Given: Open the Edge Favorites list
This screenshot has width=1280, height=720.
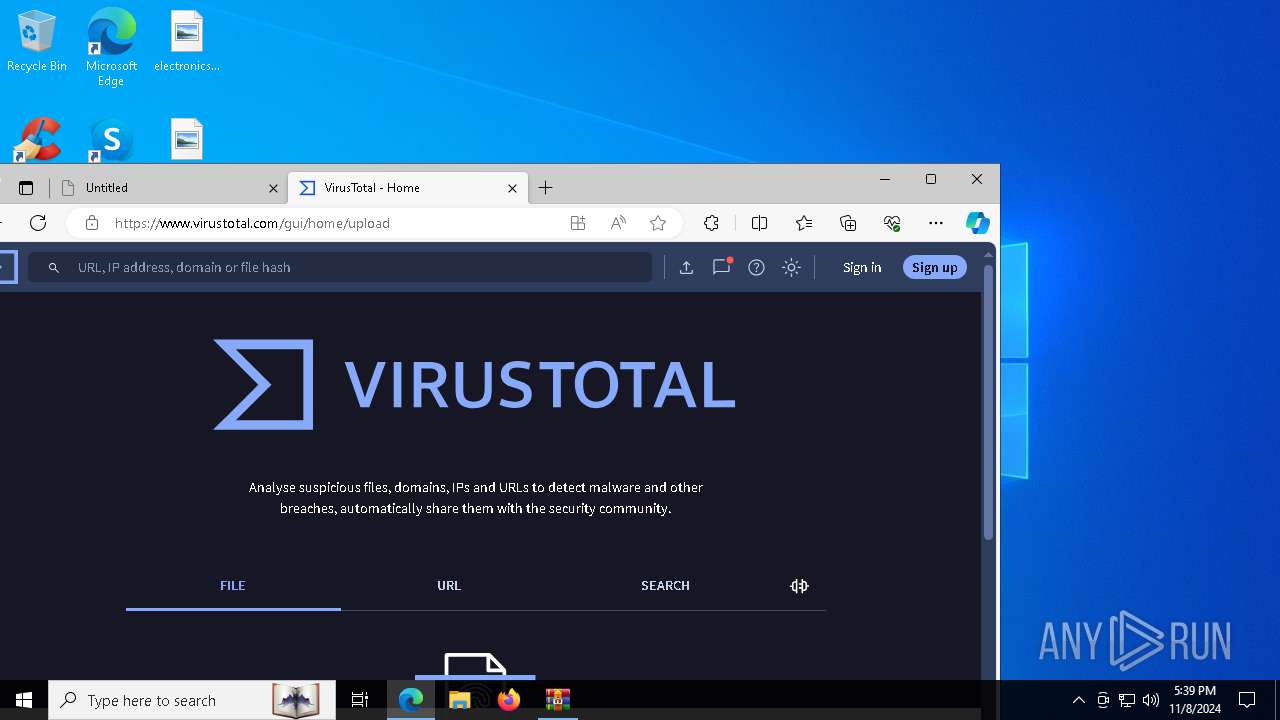Looking at the screenshot, I should click(x=804, y=223).
